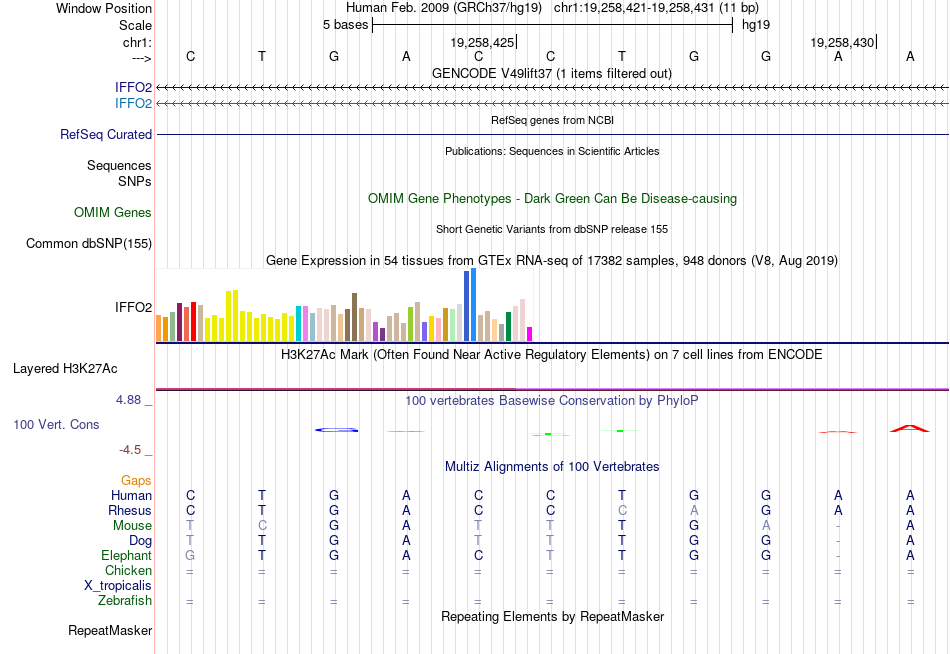Viewport: 950px width, 654px height.
Task: Select the Chicken alignment row label
Action: 128,570
